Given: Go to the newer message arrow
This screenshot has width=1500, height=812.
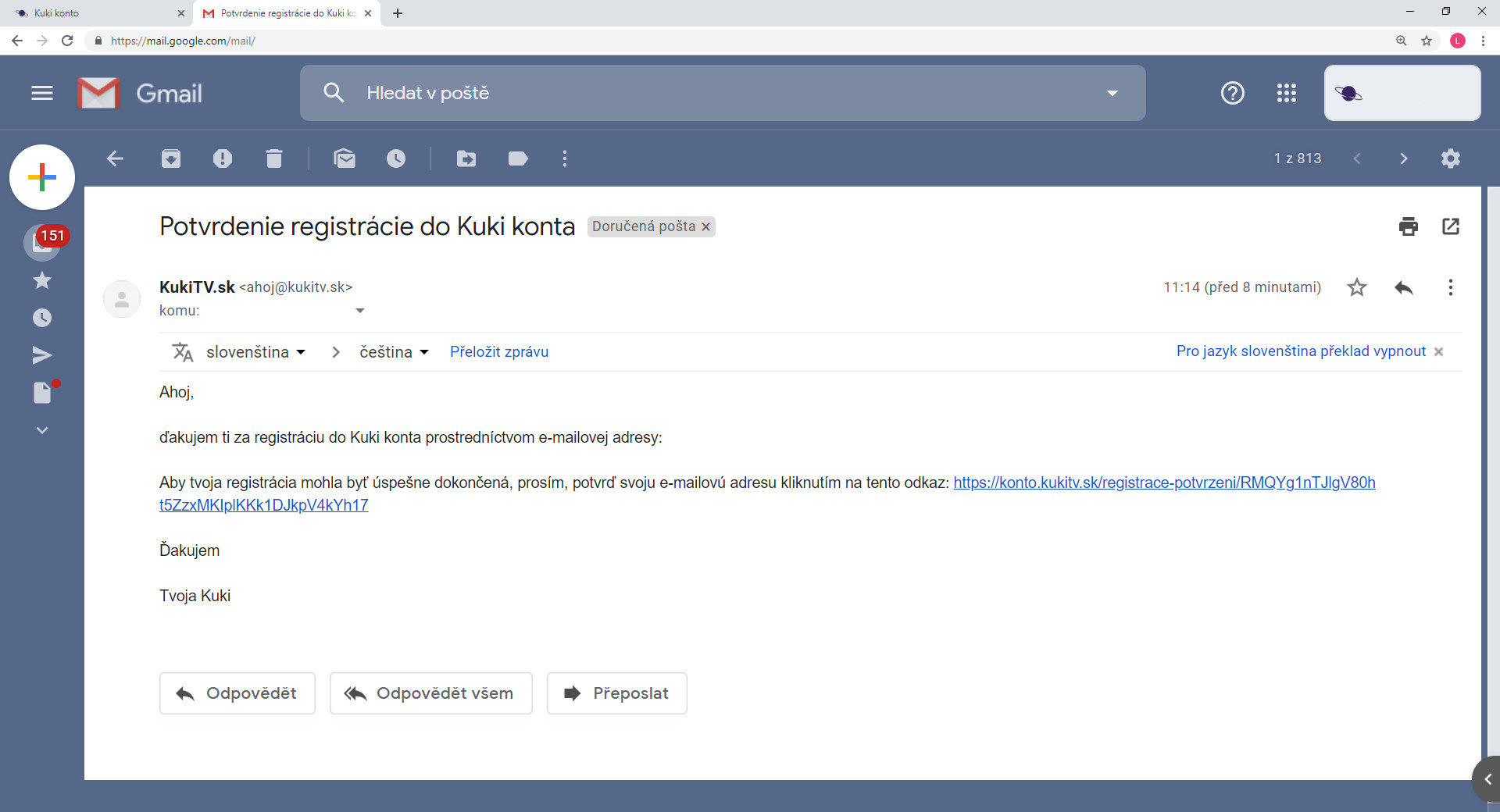Looking at the screenshot, I should (x=1357, y=158).
